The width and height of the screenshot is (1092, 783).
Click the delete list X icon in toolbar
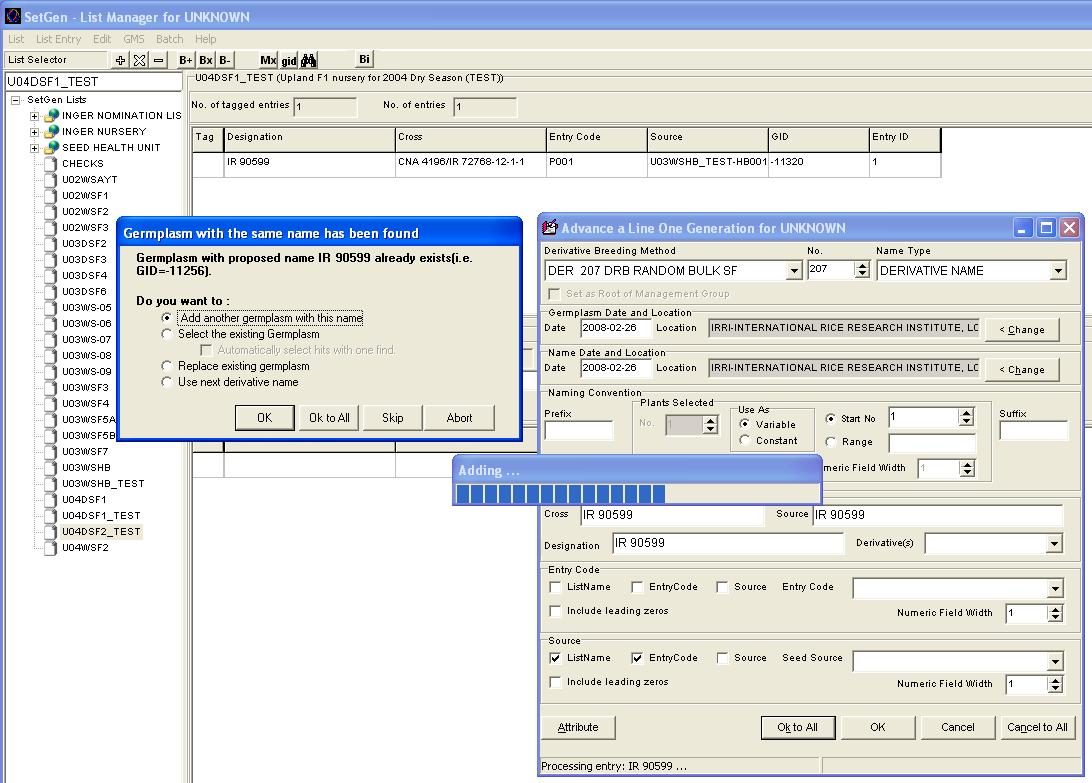(x=139, y=60)
